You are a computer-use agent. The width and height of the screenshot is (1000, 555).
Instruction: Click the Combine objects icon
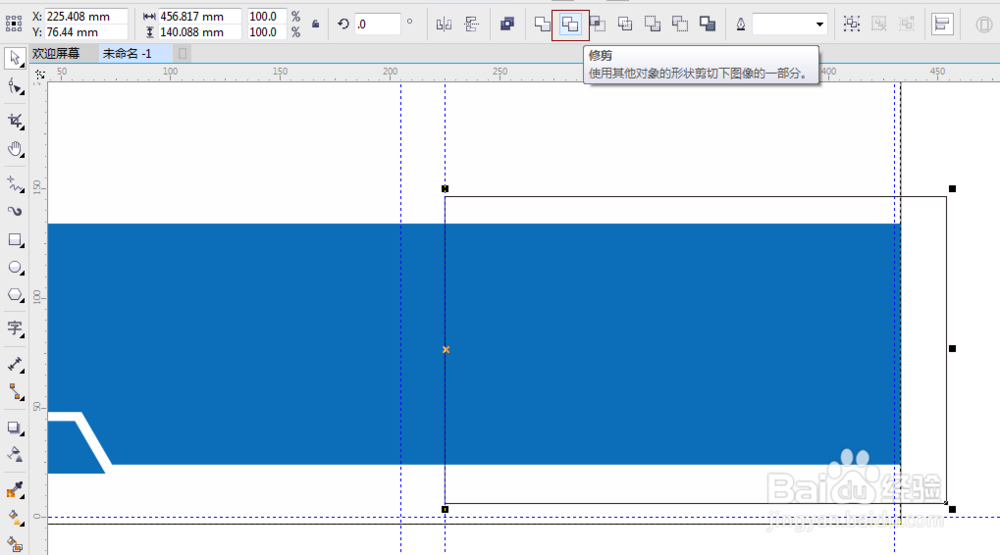click(x=507, y=24)
